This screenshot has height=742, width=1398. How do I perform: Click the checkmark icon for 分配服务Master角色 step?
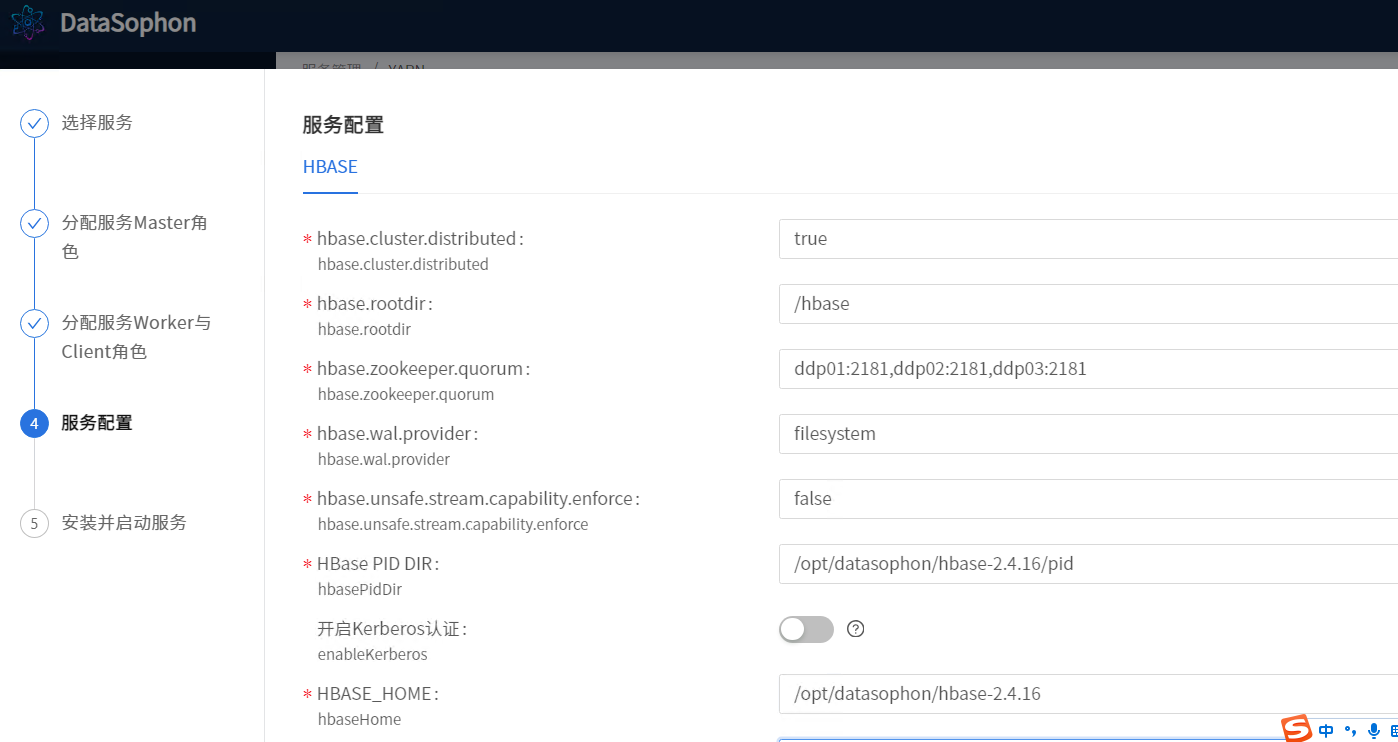[35, 223]
